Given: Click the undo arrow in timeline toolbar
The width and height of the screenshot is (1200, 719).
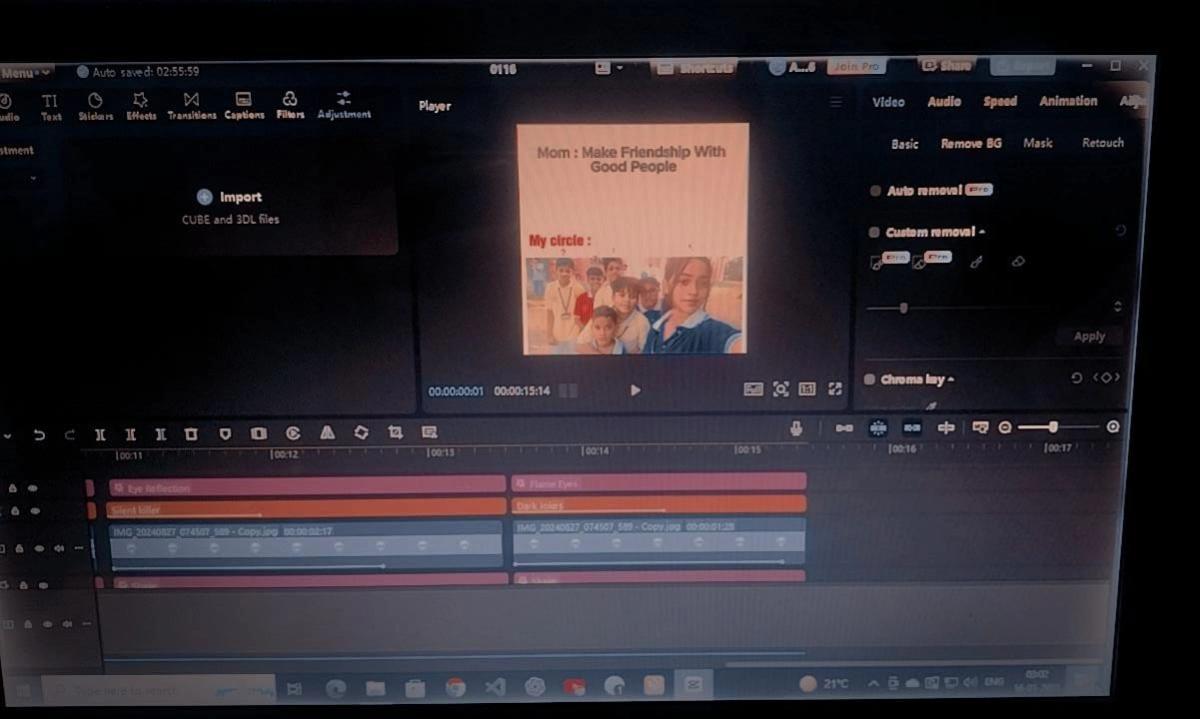Looking at the screenshot, I should 39,435.
